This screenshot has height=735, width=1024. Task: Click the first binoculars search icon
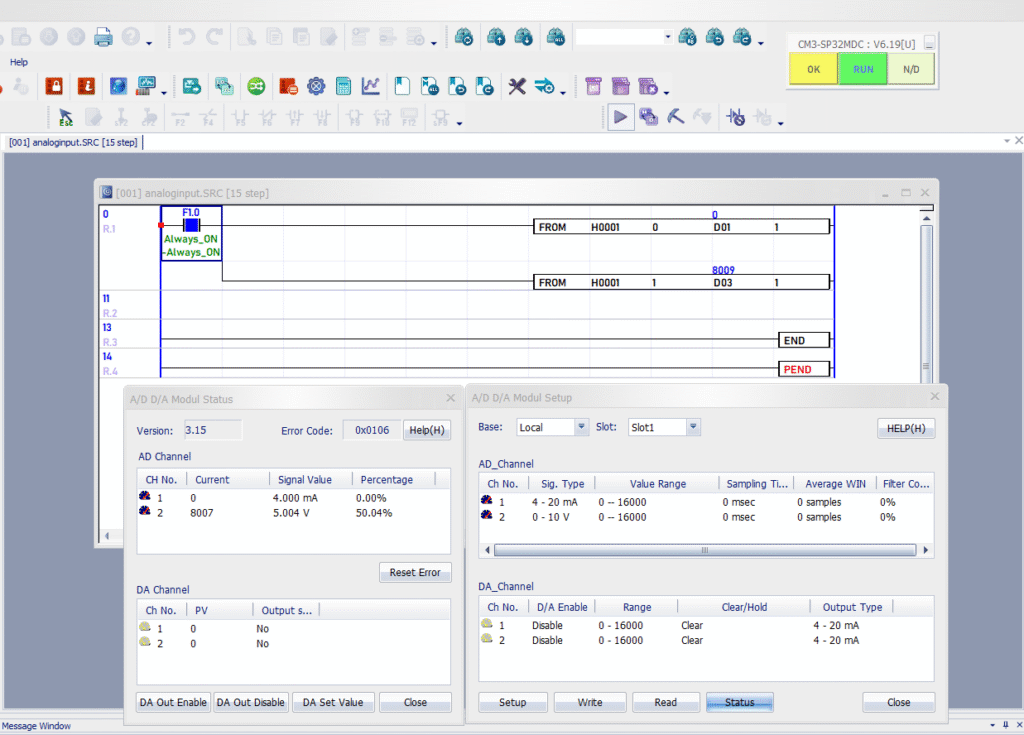tap(464, 37)
